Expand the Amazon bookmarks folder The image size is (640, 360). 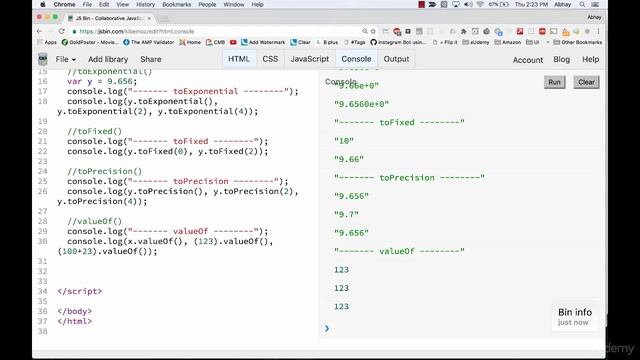point(508,42)
